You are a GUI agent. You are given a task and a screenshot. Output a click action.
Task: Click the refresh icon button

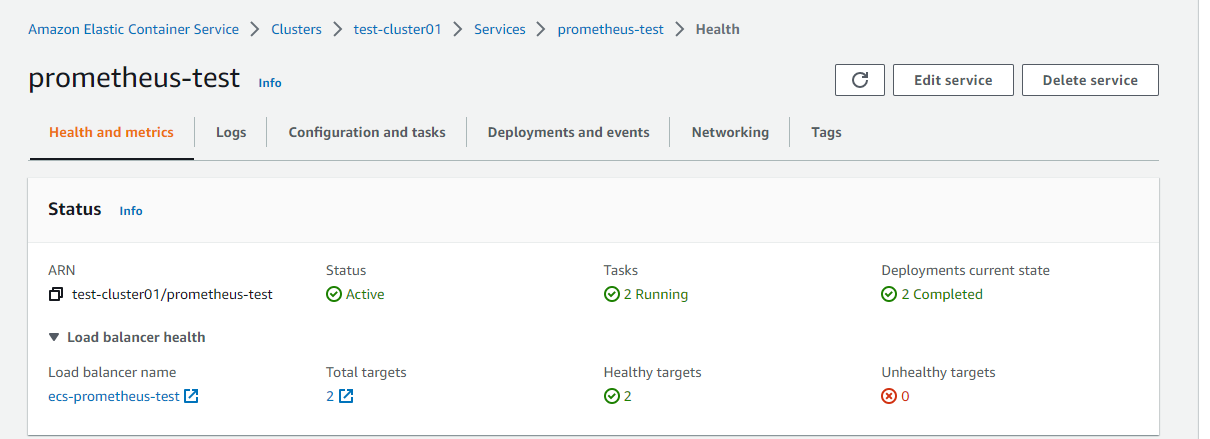point(859,80)
